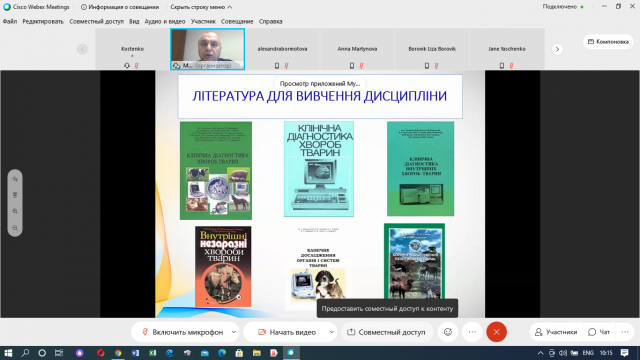Screen dimensions: 640x360
Task: Expand the video options dropdown arrow
Action: tap(331, 332)
